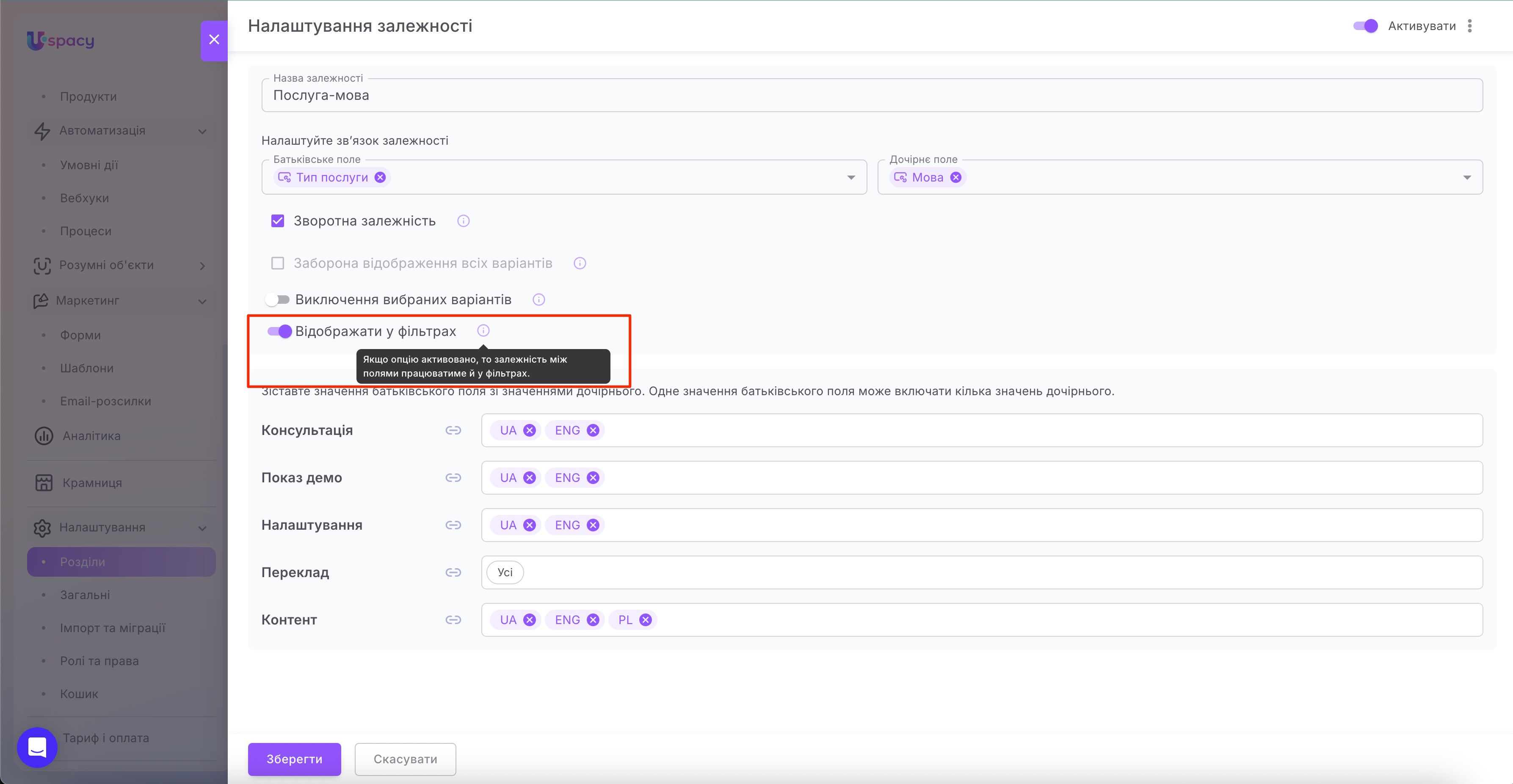
Task: Go to Ролі та права settings
Action: click(99, 661)
